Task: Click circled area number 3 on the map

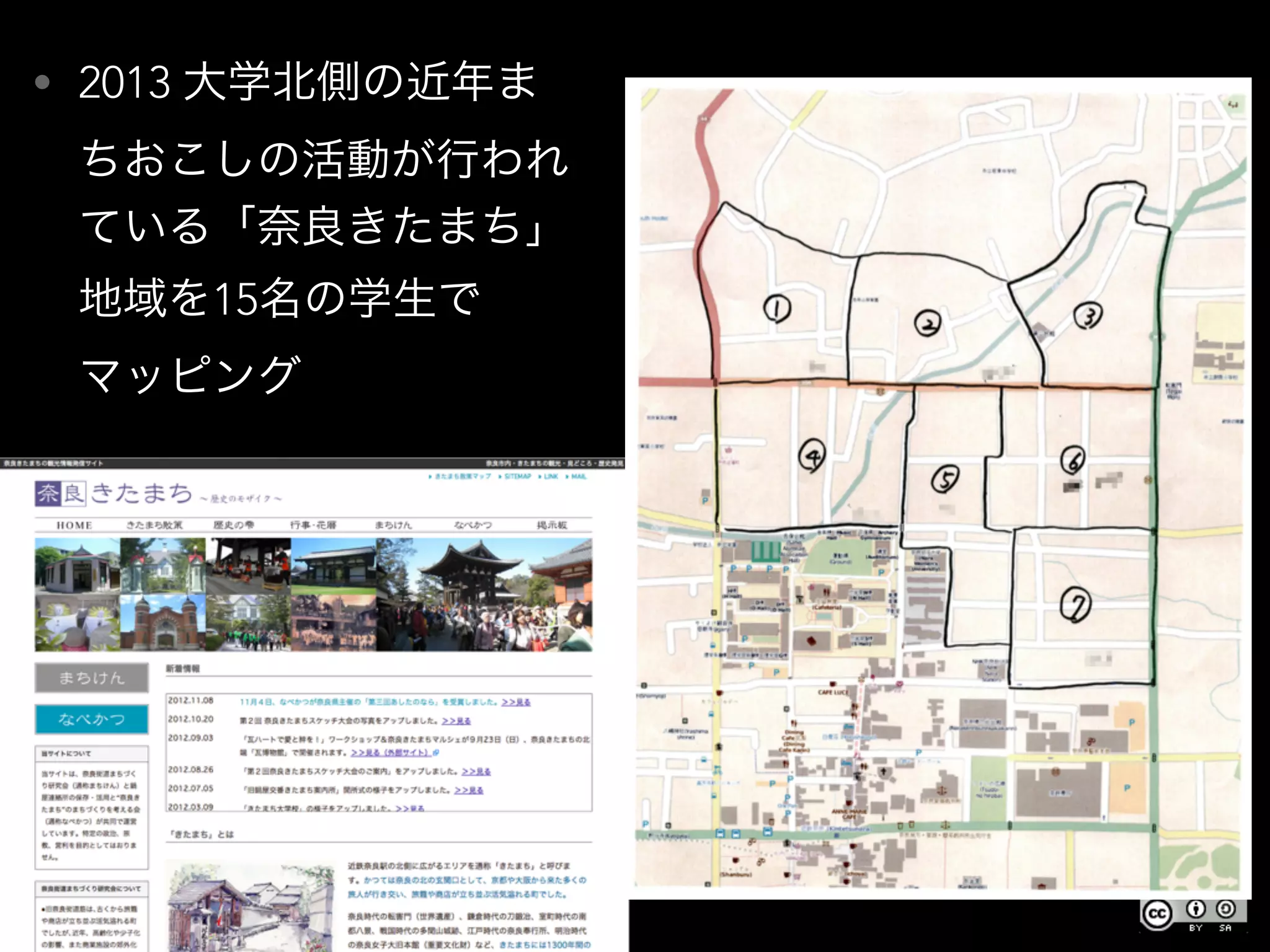Action: point(1088,316)
